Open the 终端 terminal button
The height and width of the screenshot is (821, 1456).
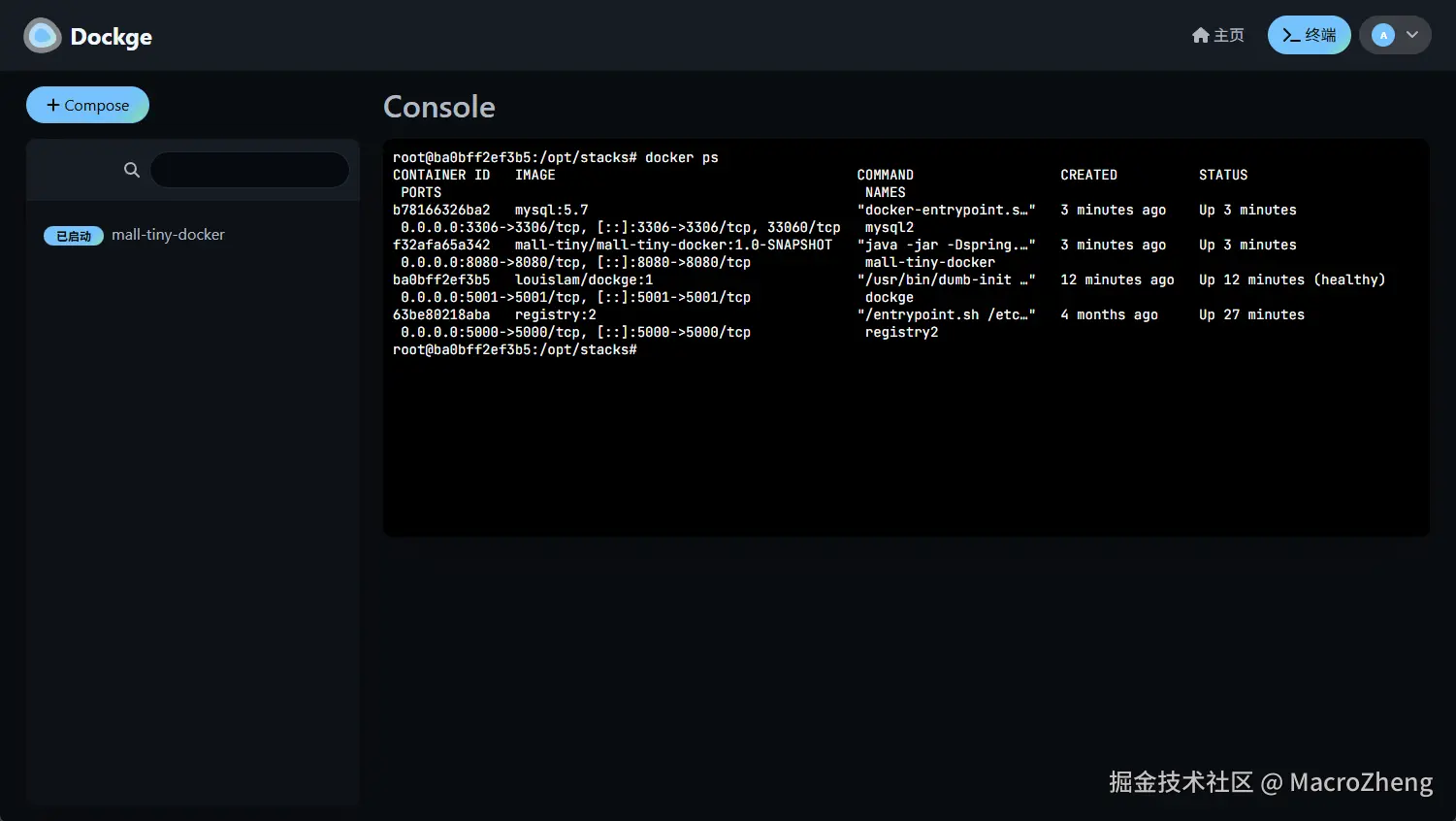click(1309, 35)
